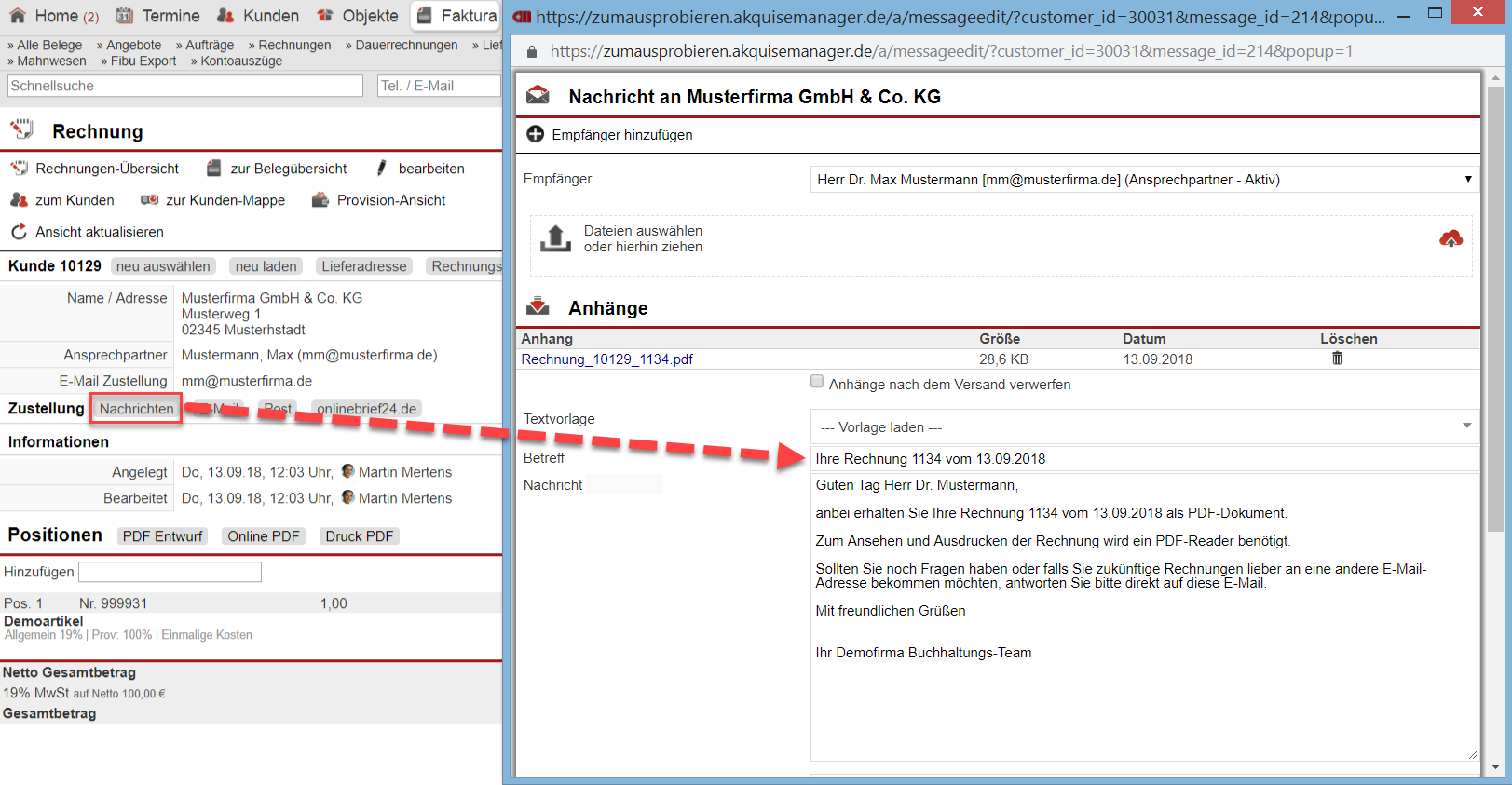Click into the Betreff subject field
1512x785 pixels.
(1144, 459)
